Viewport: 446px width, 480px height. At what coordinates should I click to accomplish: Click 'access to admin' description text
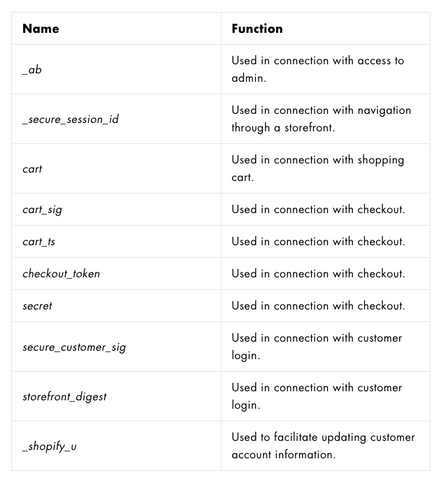318,69
